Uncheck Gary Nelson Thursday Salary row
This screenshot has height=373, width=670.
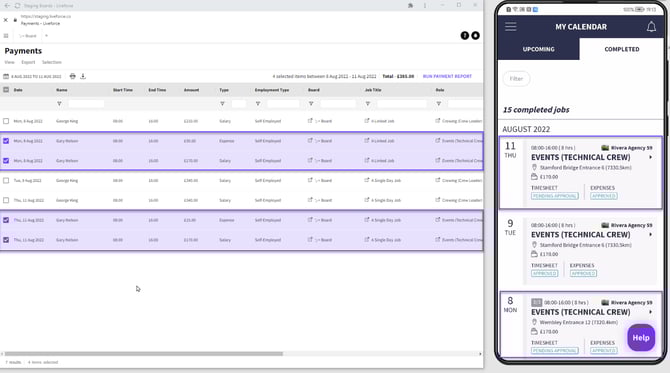6,240
